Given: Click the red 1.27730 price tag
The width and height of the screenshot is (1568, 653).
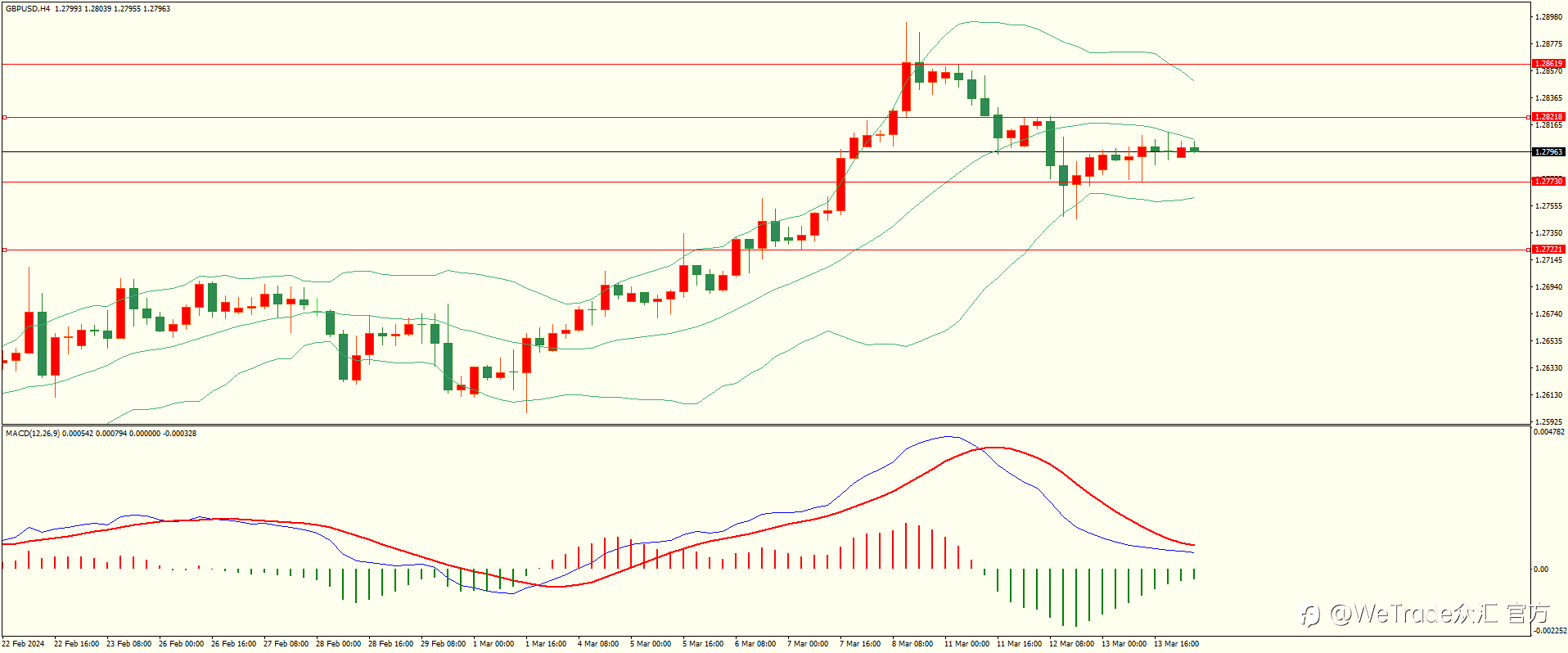Looking at the screenshot, I should point(1548,182).
